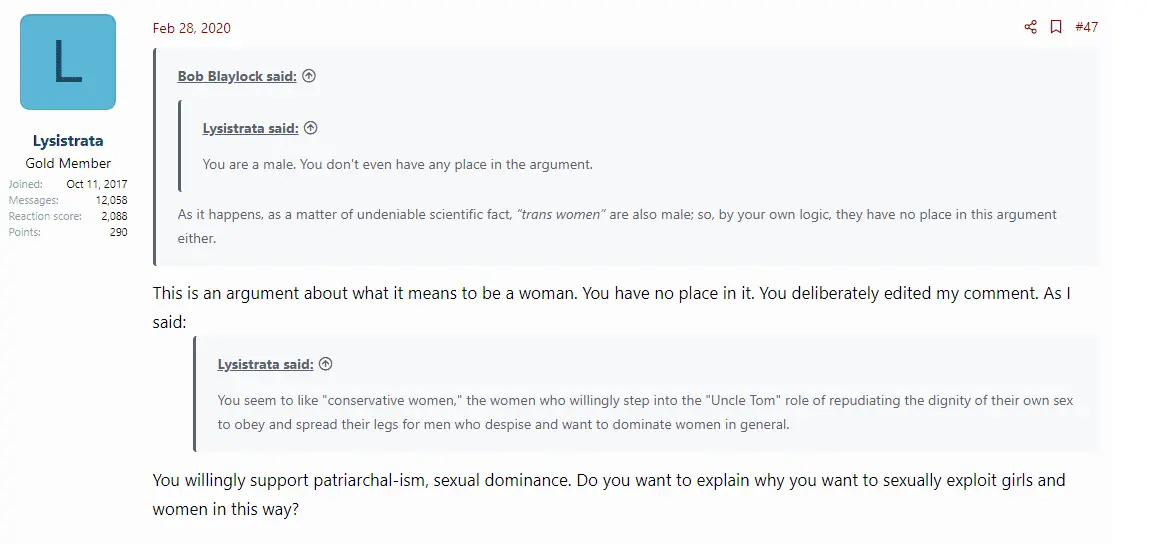
Task: Click the Oct 11, 2017 joined date
Action: [x=96, y=184]
